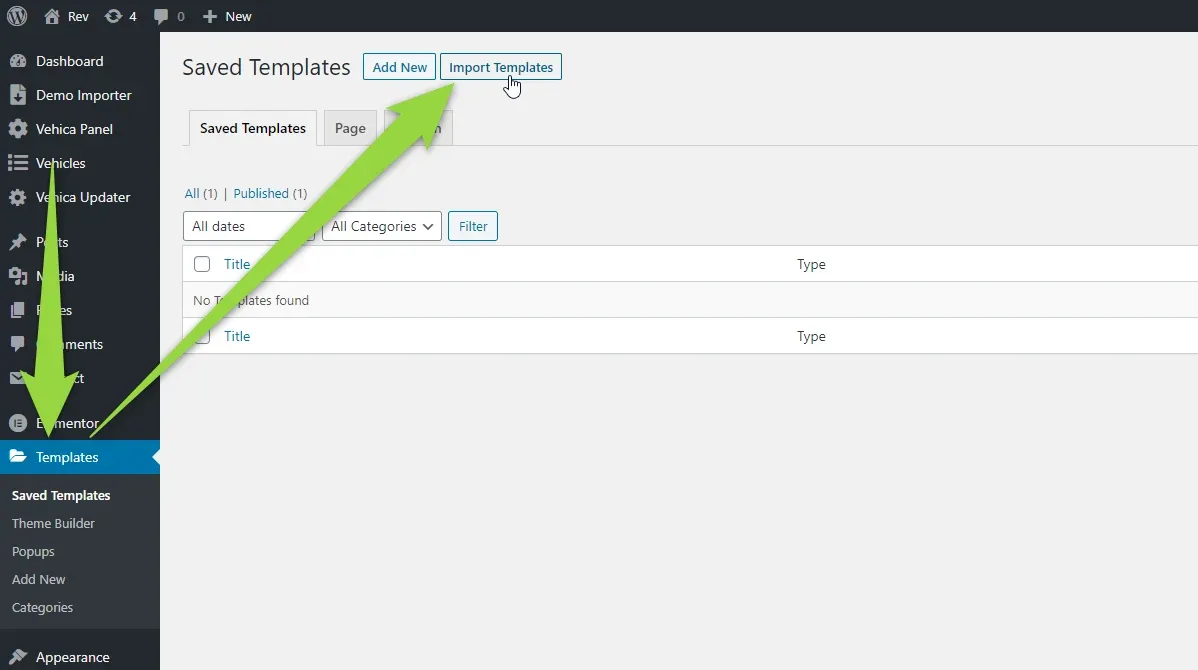The image size is (1198, 670).
Task: Show All (1) templates link
Action: click(x=201, y=193)
